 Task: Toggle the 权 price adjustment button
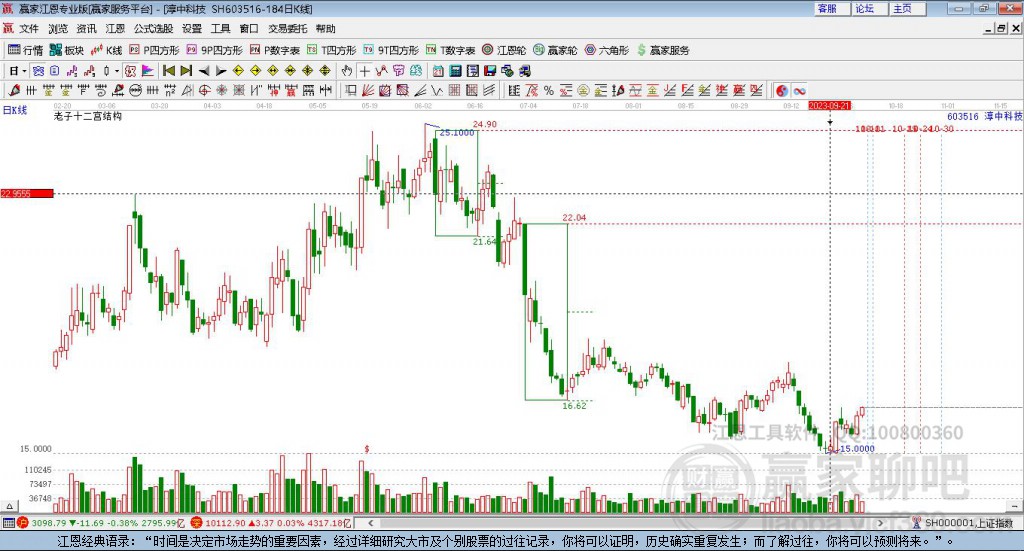[130, 71]
